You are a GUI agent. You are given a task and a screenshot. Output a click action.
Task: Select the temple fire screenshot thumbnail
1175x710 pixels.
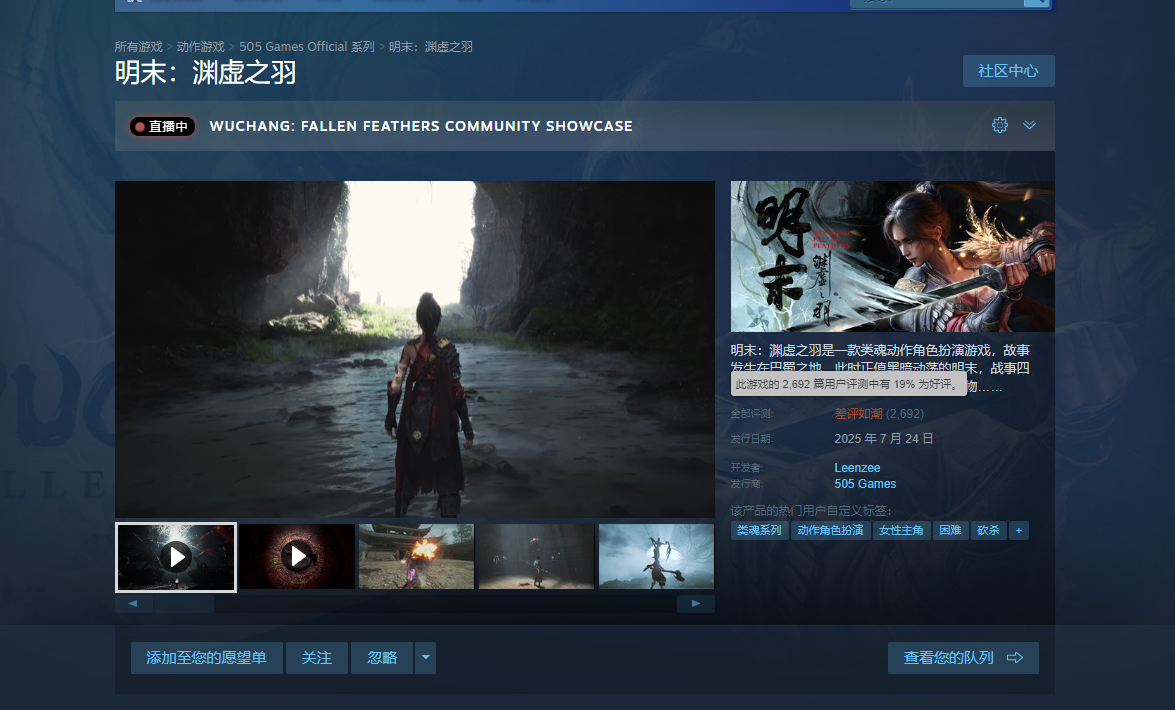[417, 556]
